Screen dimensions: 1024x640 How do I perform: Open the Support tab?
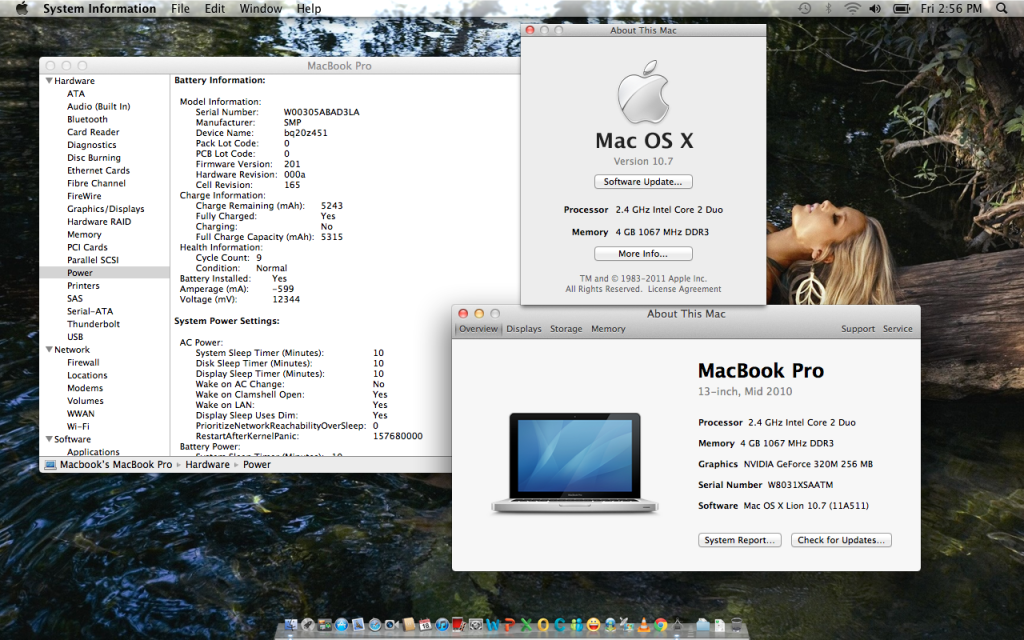pos(858,329)
